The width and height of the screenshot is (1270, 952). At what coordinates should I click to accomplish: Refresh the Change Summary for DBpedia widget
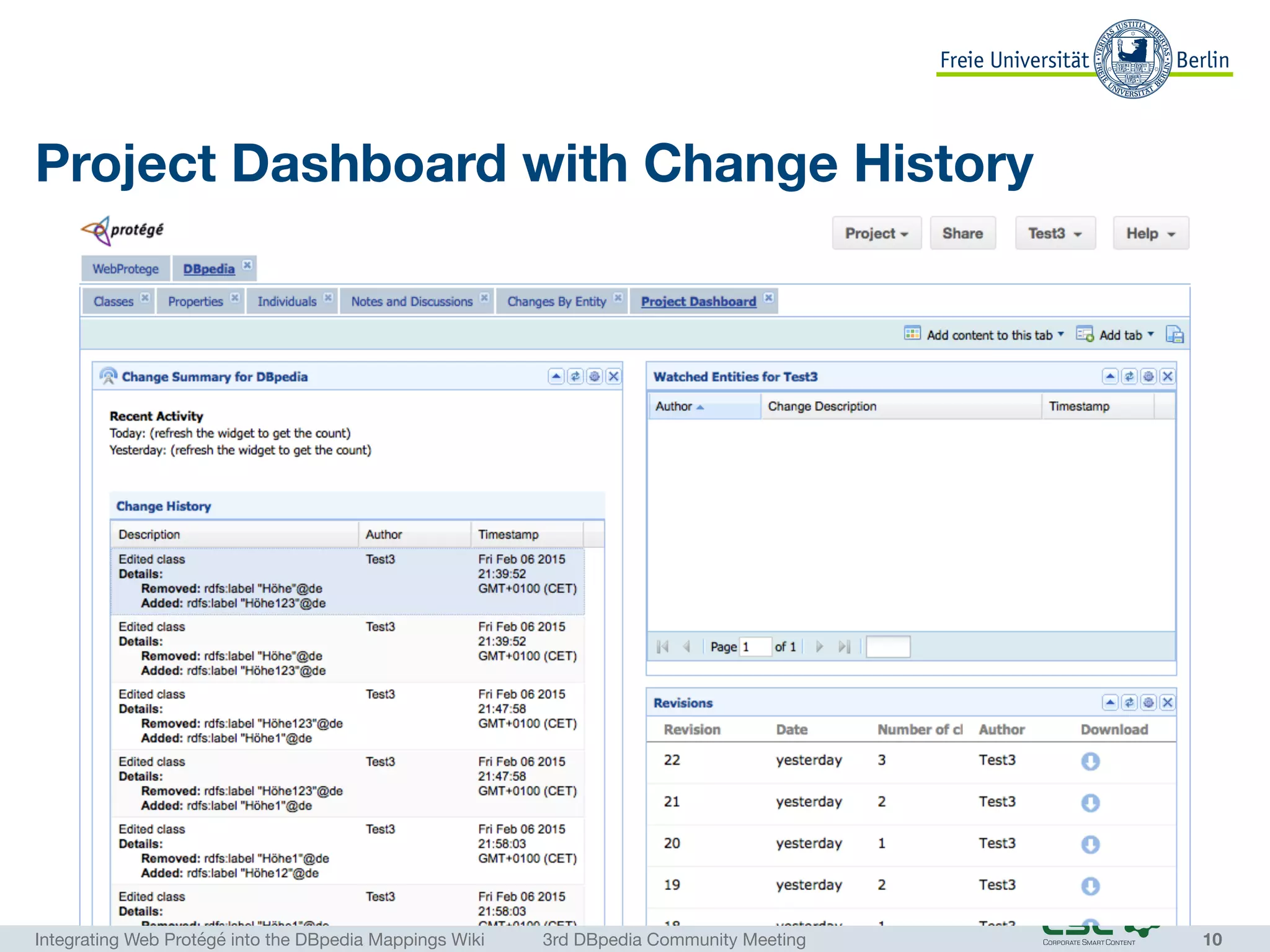click(575, 376)
